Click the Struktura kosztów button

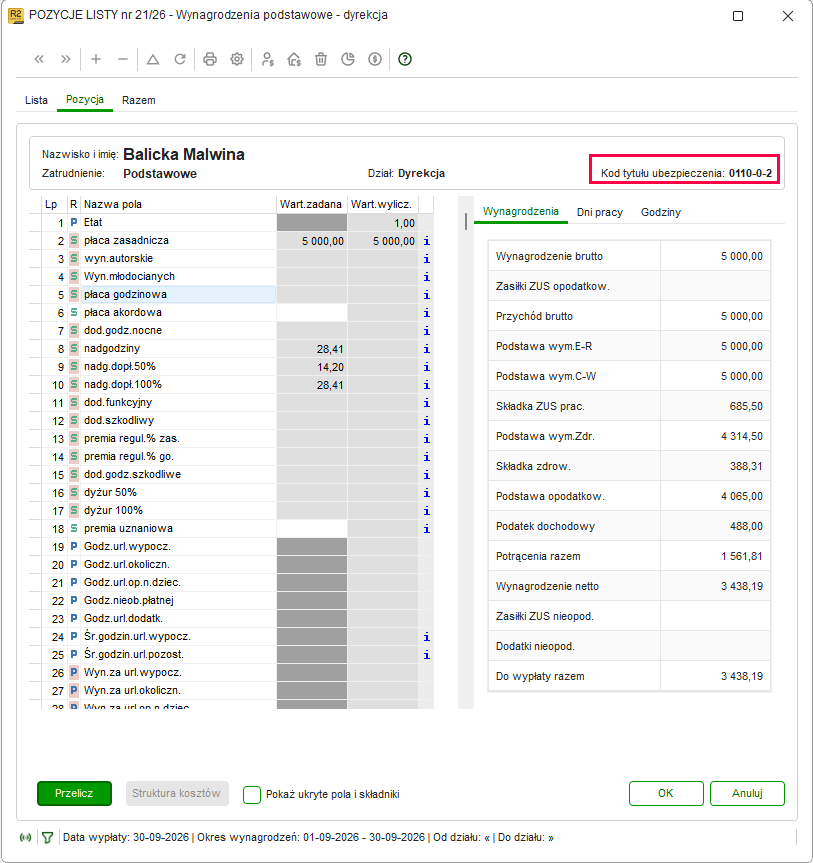(177, 794)
